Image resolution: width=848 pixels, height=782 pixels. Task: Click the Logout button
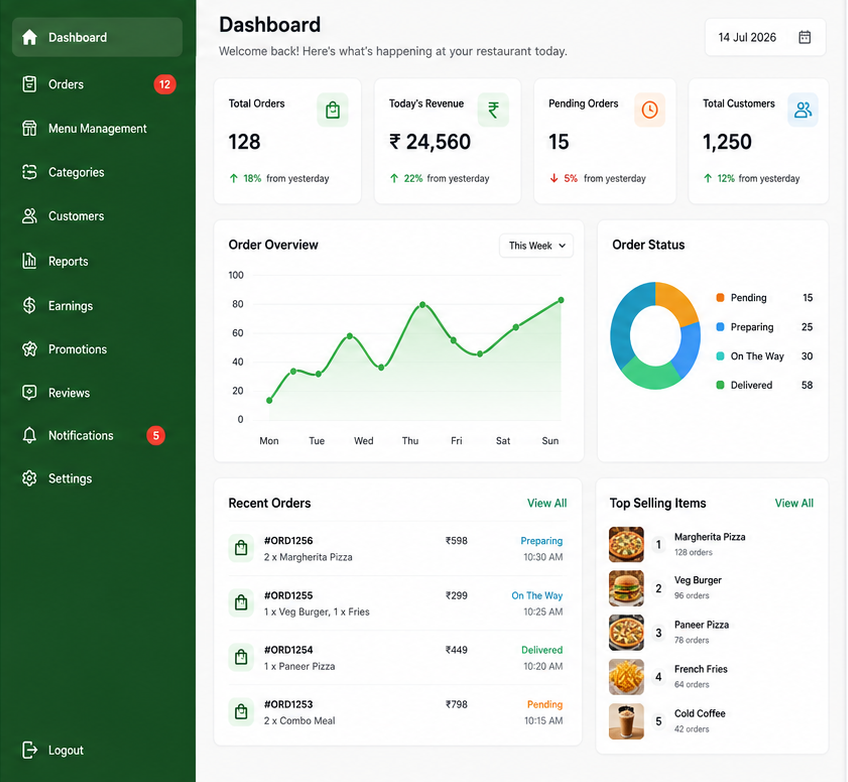click(x=53, y=750)
